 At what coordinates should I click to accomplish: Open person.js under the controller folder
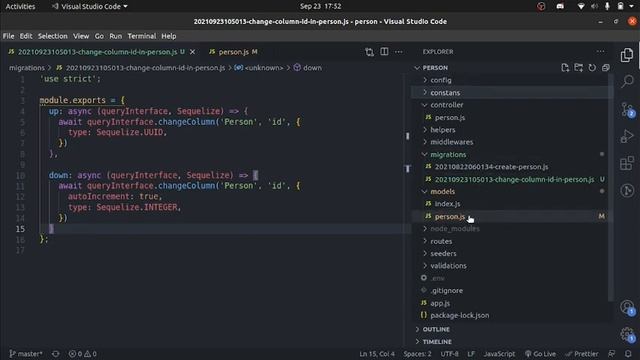(x=449, y=118)
